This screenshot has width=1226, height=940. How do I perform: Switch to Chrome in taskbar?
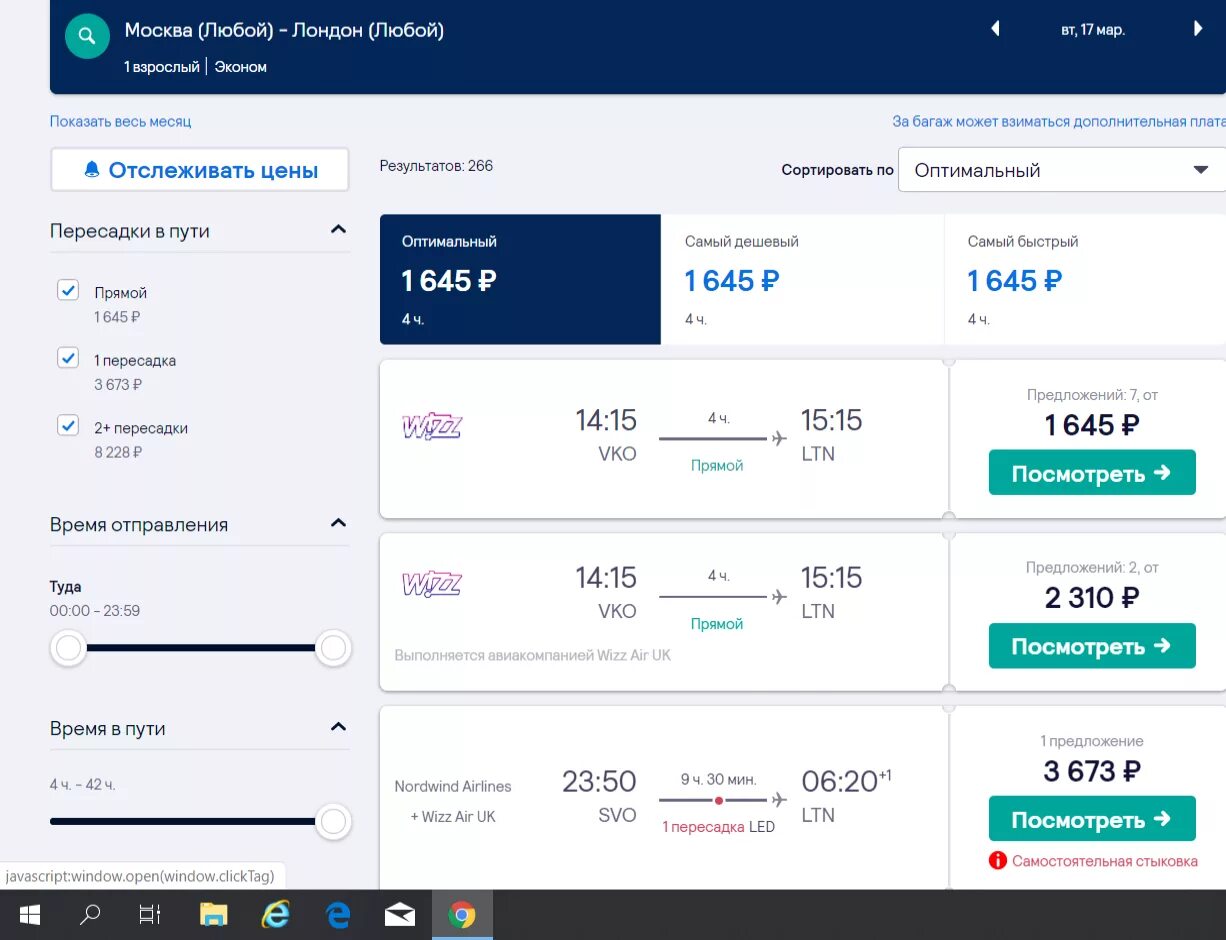pyautogui.click(x=462, y=915)
